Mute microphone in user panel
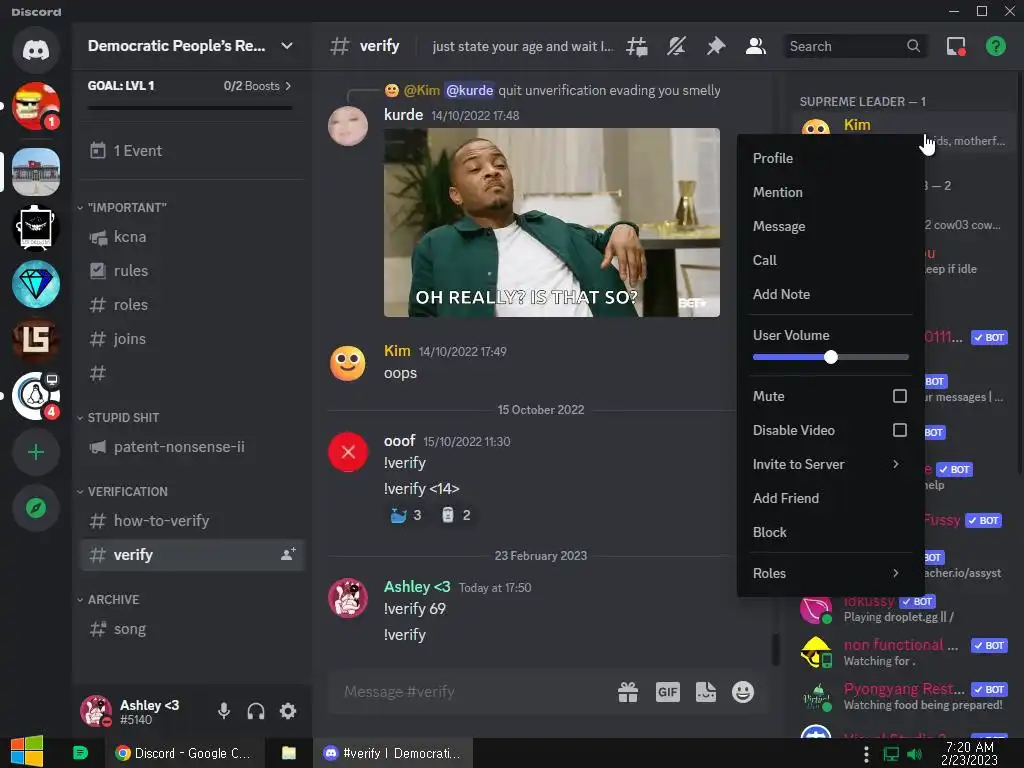 click(223, 711)
